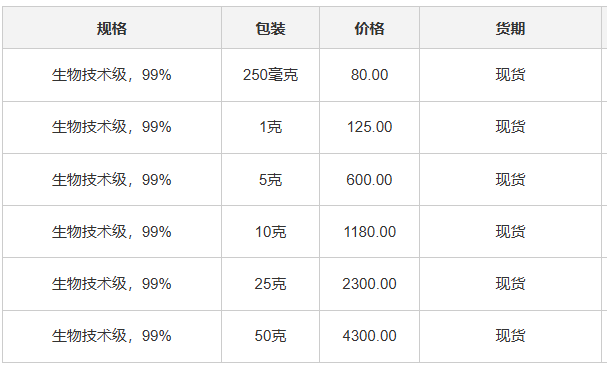Click the 价格 column header
The height and width of the screenshot is (367, 607).
click(x=369, y=28)
